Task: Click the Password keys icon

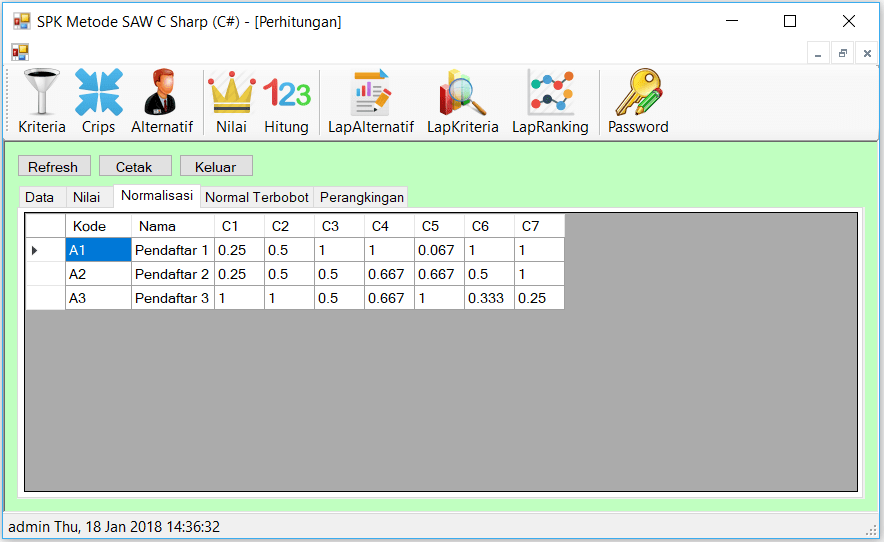Action: coord(638,93)
